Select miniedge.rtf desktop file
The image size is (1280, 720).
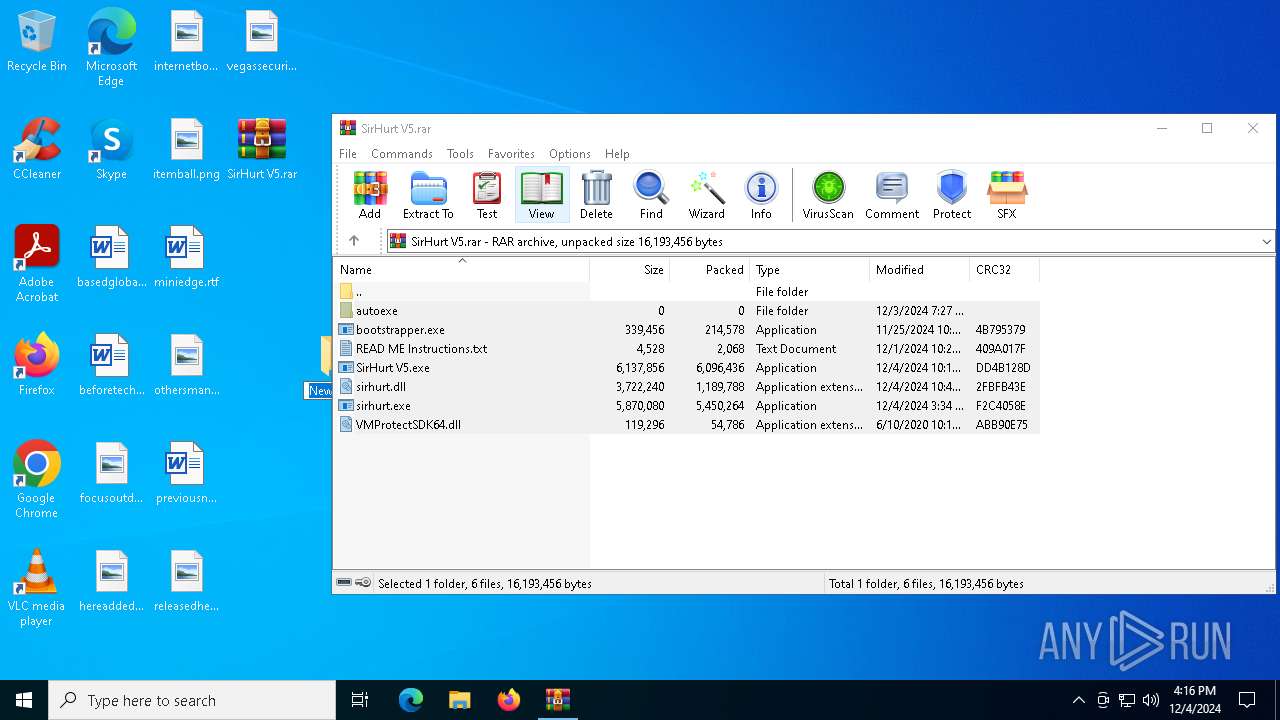point(186,257)
